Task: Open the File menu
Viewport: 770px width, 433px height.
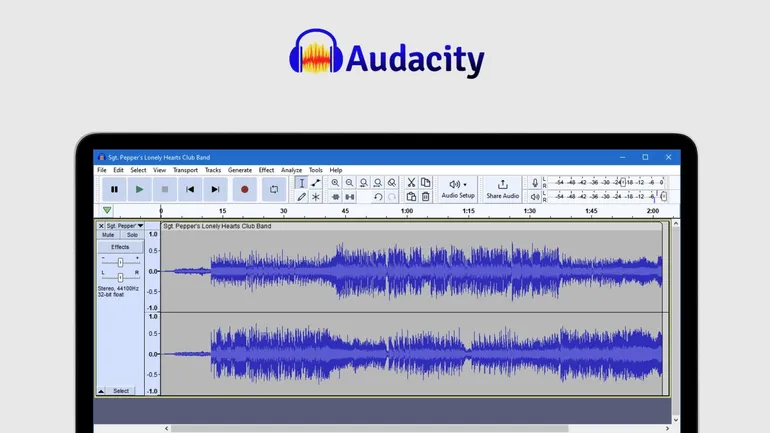Action: point(102,170)
